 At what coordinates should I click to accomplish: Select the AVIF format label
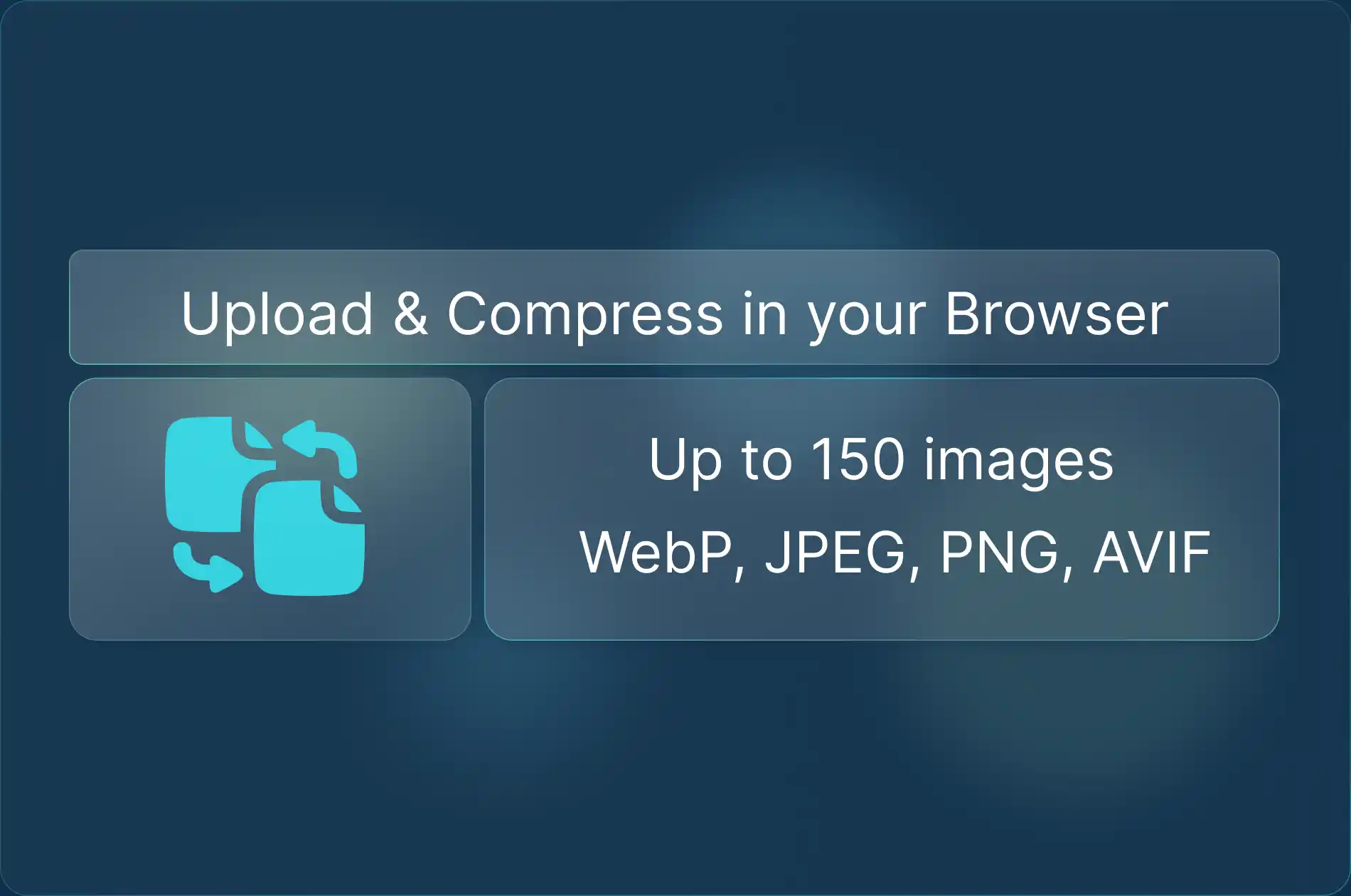pyautogui.click(x=1152, y=553)
